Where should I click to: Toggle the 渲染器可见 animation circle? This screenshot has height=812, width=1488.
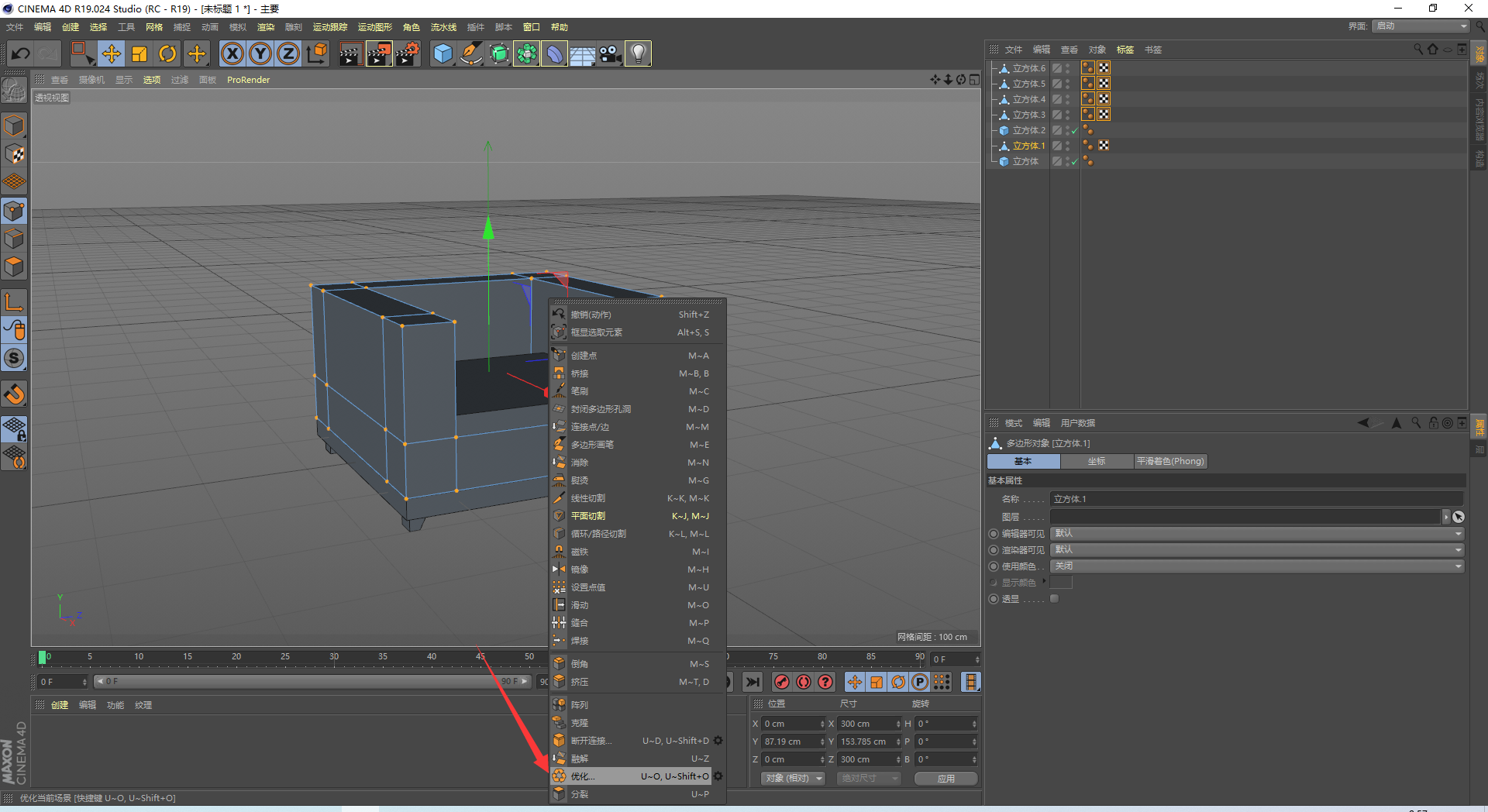click(x=994, y=550)
